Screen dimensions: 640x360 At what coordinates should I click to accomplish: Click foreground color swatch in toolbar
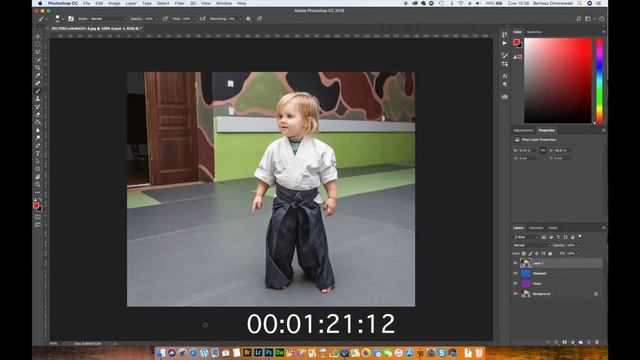[36, 206]
